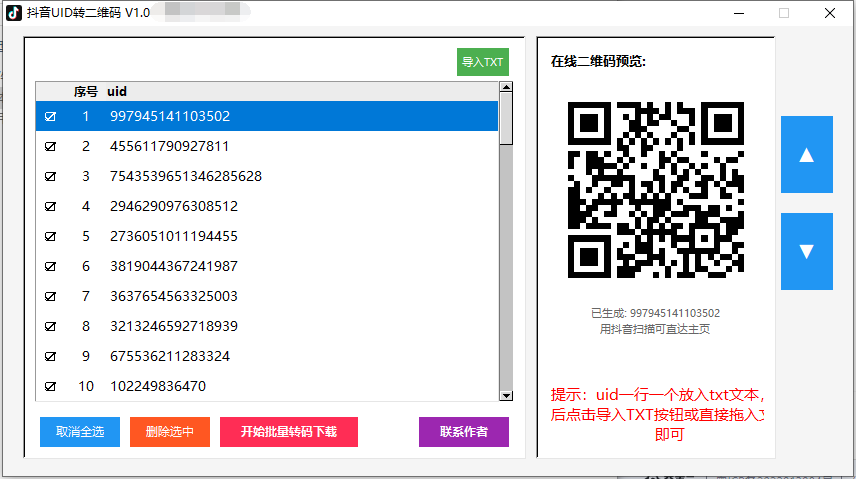Select uid text 3819044367241987

tap(174, 267)
